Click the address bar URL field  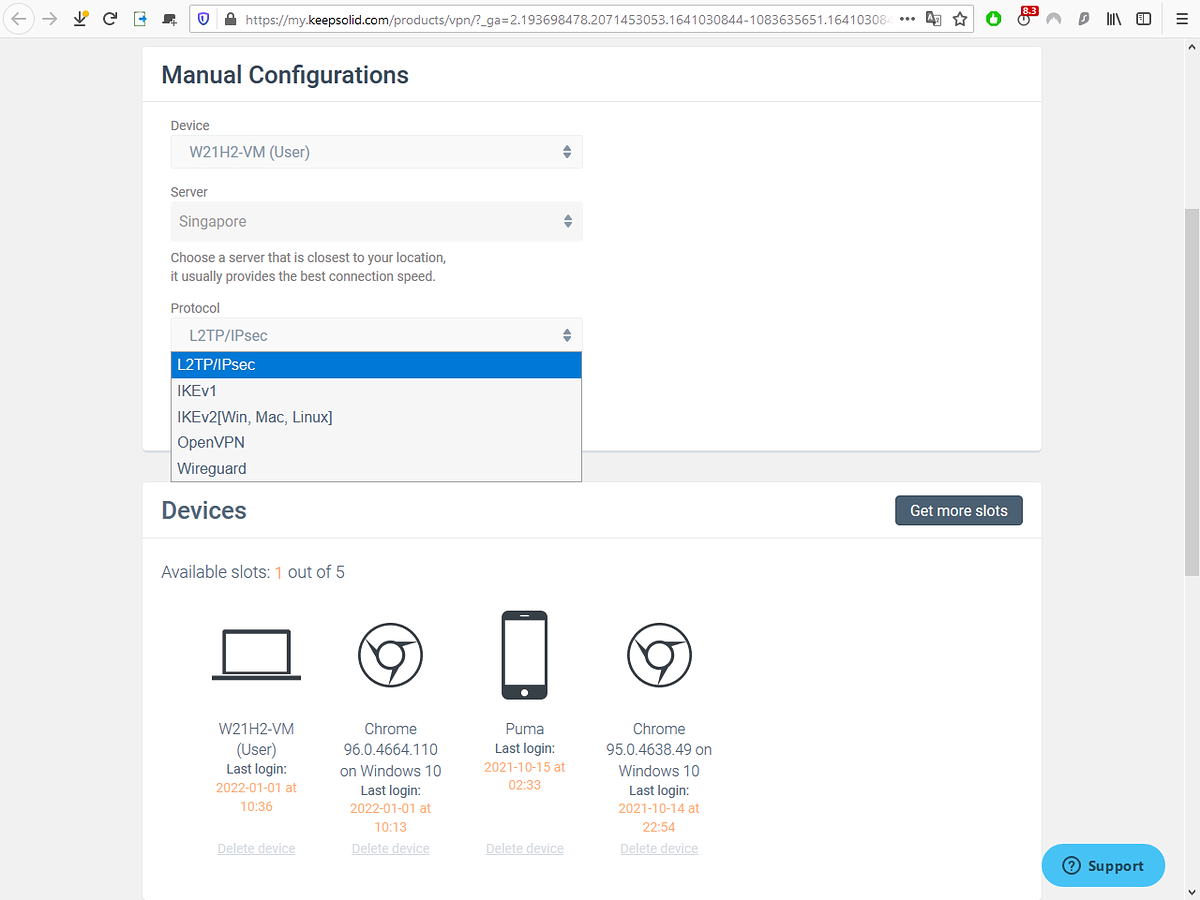pyautogui.click(x=565, y=18)
